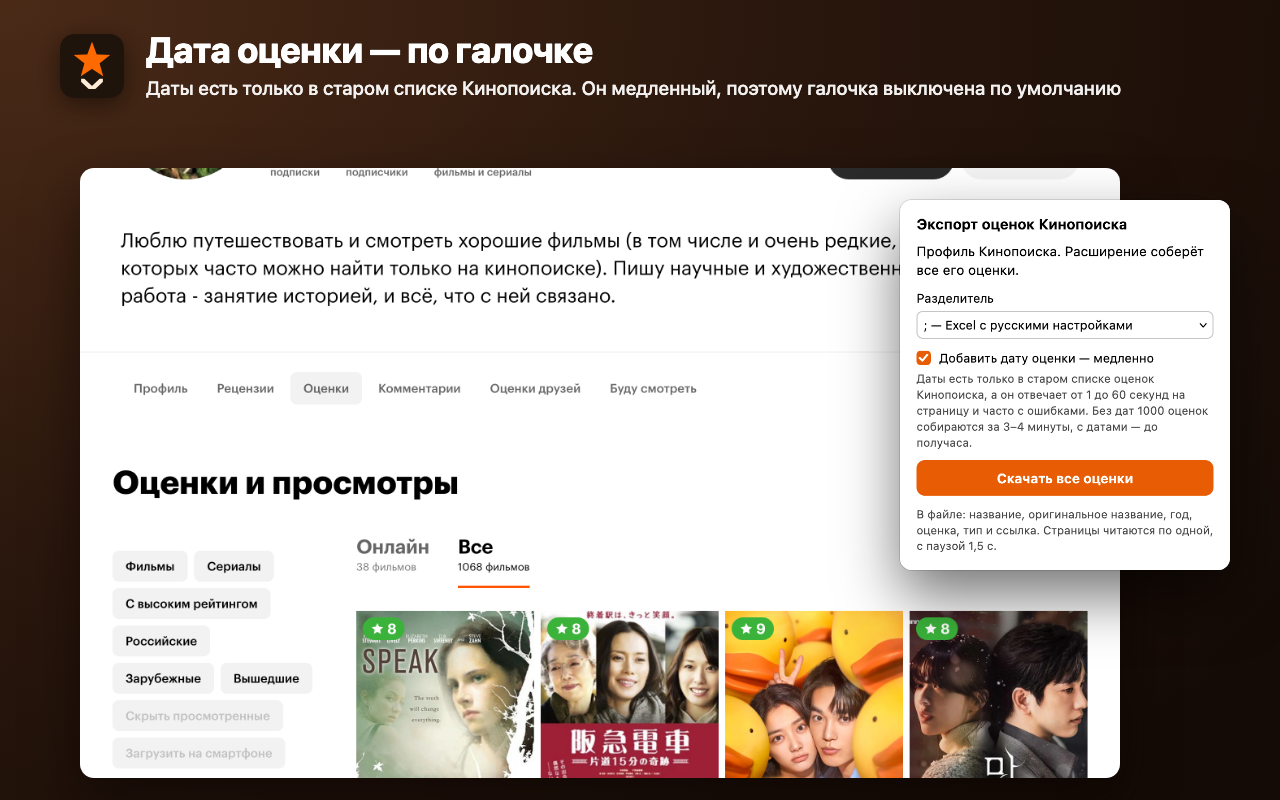
Task: Click the Дата оценки — по галочке headline
Action: (370, 50)
